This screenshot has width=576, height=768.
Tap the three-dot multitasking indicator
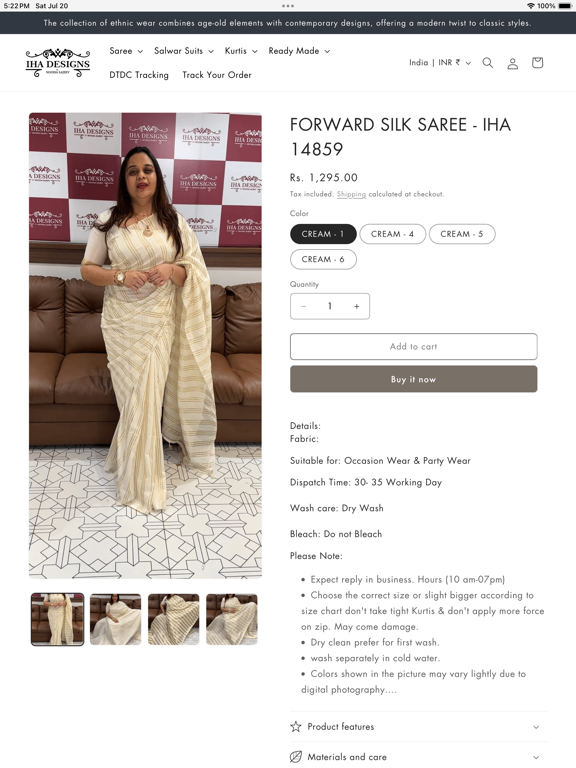tap(288, 6)
